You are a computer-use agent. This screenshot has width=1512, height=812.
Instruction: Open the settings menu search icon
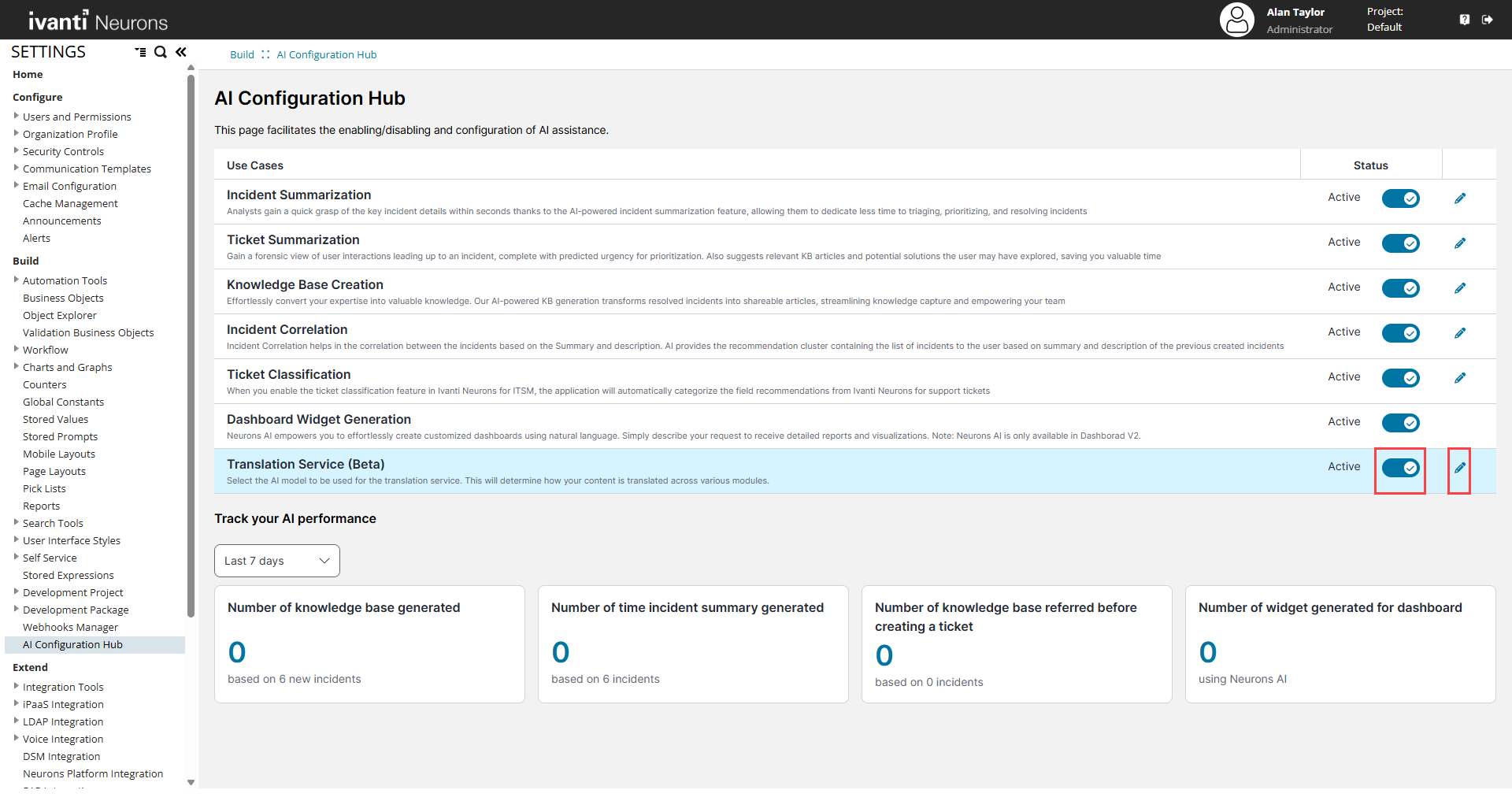(161, 52)
